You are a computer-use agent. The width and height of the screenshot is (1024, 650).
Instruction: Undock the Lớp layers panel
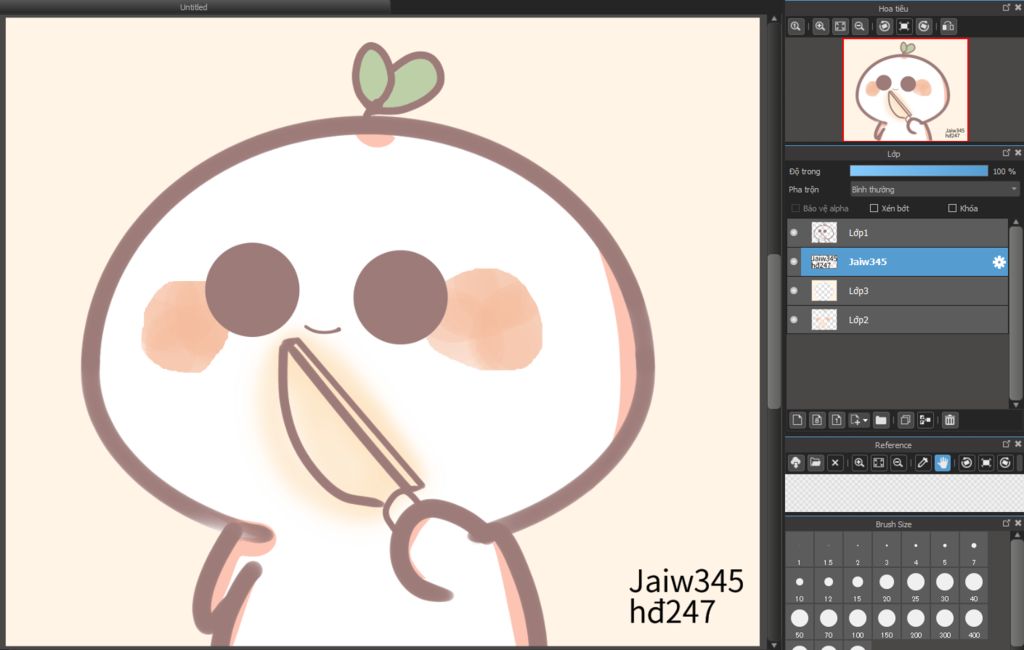pyautogui.click(x=1006, y=153)
